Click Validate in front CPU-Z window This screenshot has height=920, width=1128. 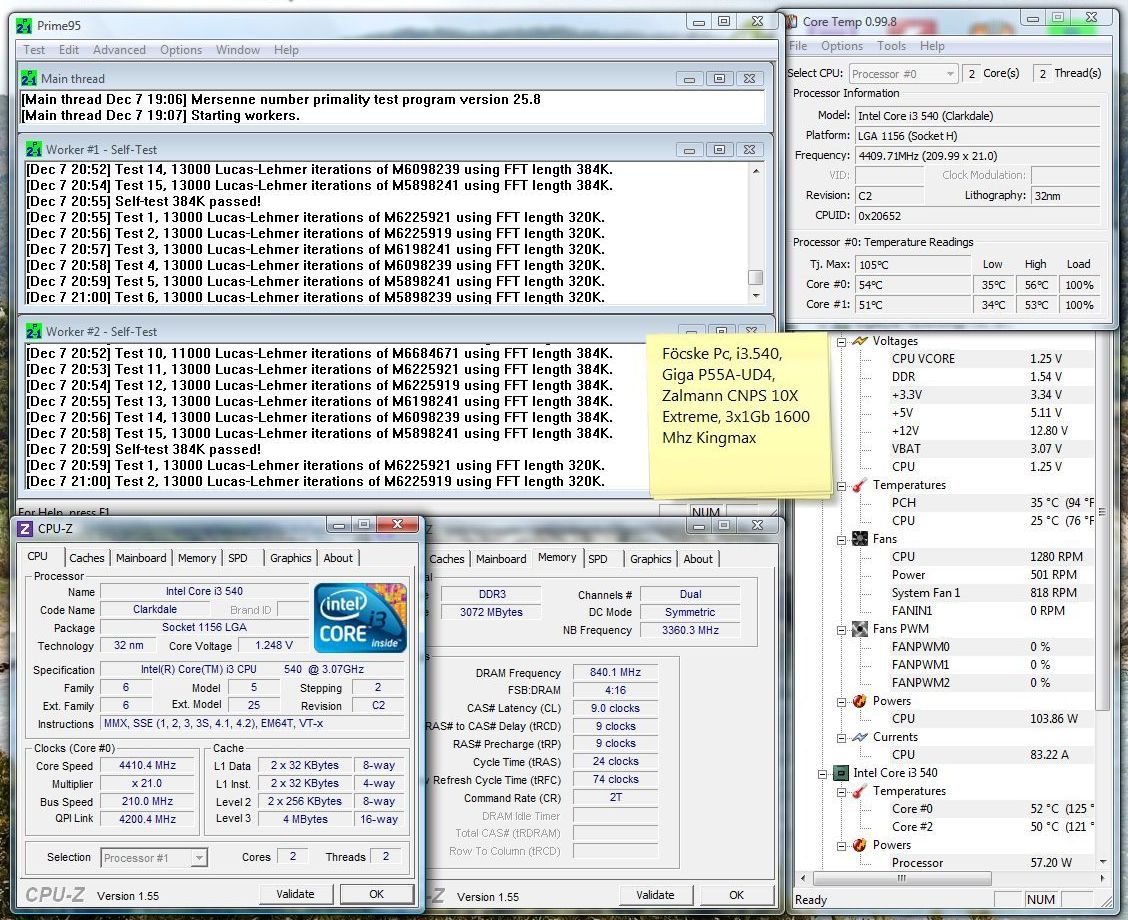coord(296,894)
